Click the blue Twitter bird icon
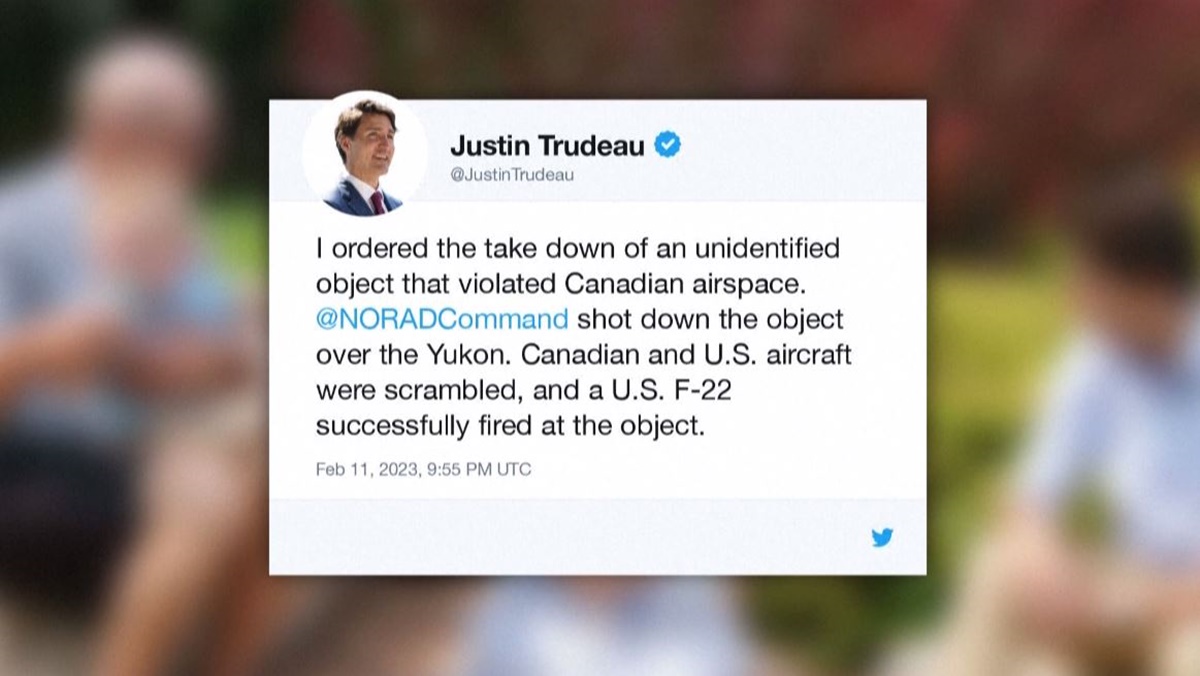Screen dimensions: 1200x676 pyautogui.click(x=881, y=538)
